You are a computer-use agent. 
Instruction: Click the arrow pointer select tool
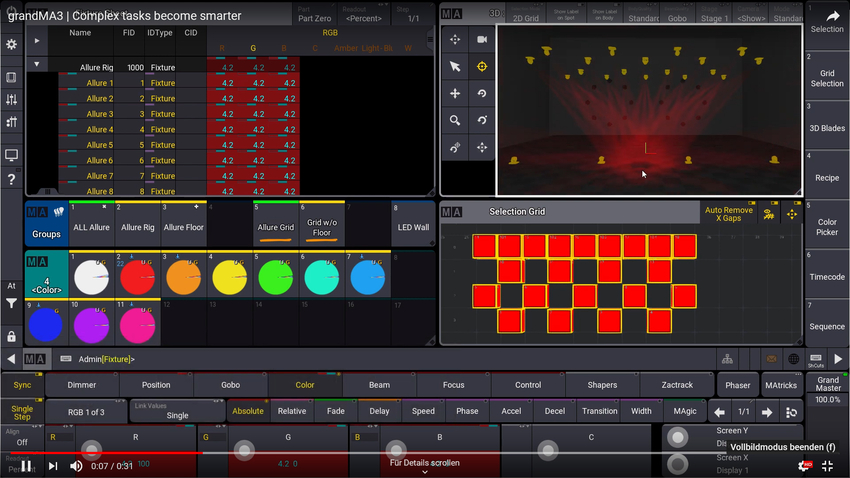[455, 66]
